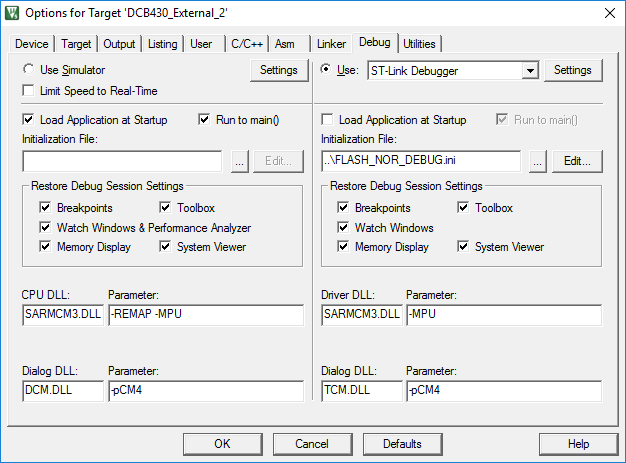This screenshot has width=626, height=463.
Task: Expand the ST-Link Debugger dropdown
Action: coord(530,71)
